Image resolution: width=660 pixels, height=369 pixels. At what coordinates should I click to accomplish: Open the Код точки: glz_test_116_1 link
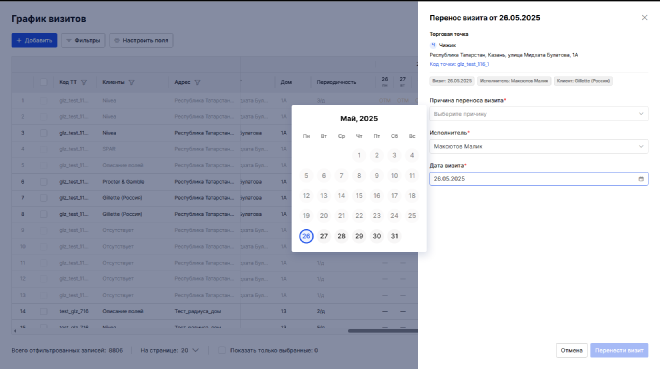(459, 64)
